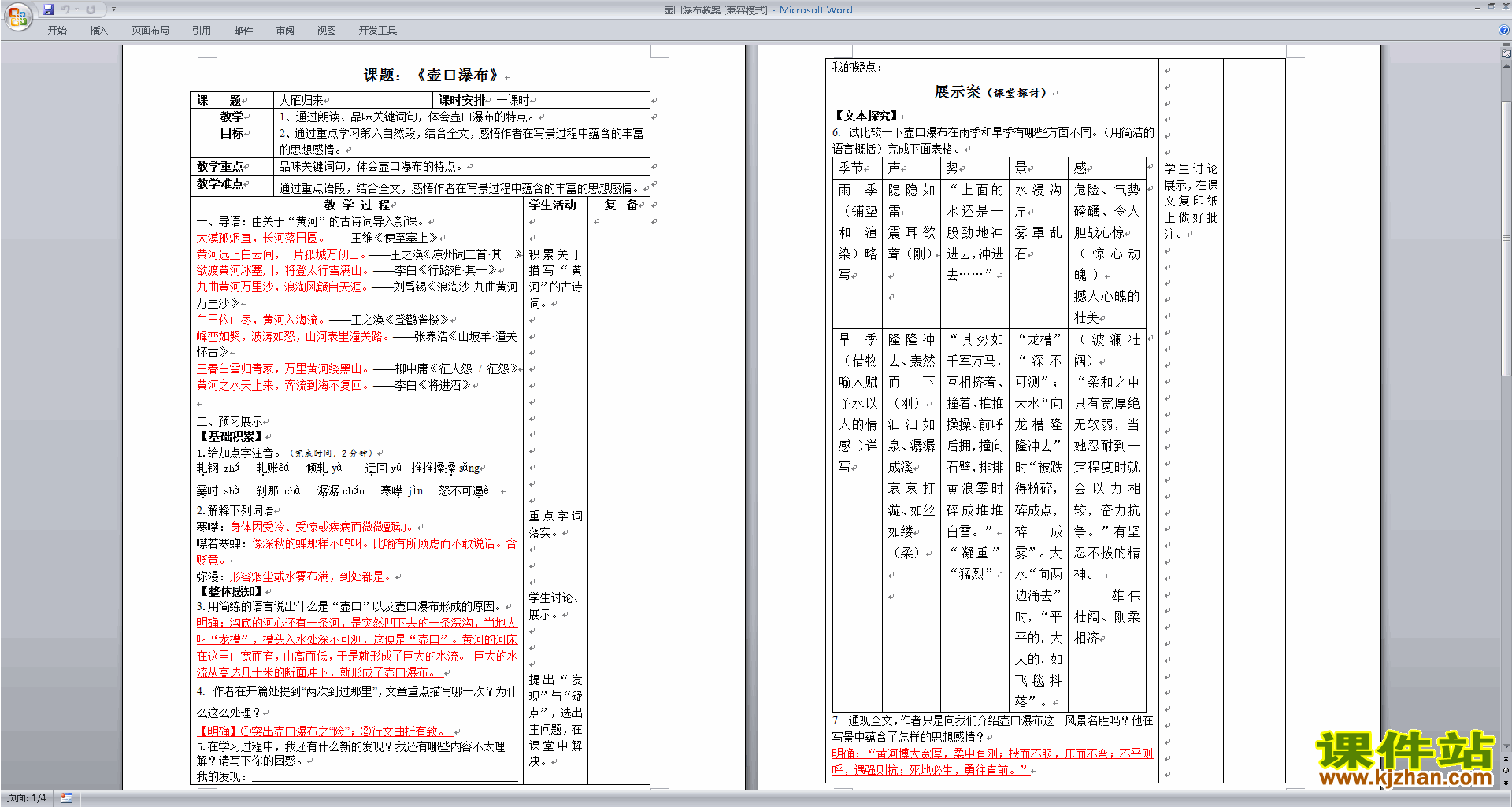
Task: Open the 审阅 ribbon tab
Action: 285,31
